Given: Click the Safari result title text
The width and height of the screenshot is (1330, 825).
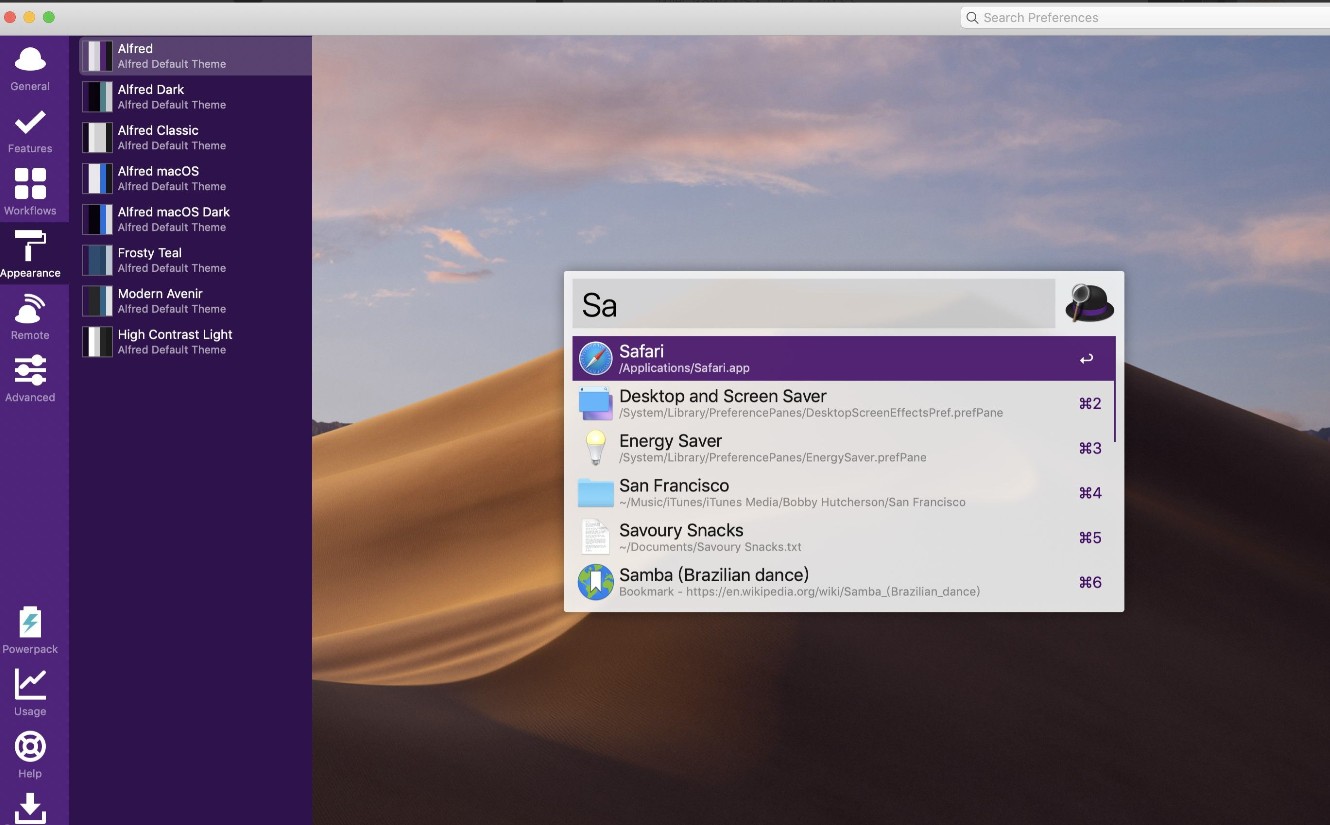Looking at the screenshot, I should 641,351.
